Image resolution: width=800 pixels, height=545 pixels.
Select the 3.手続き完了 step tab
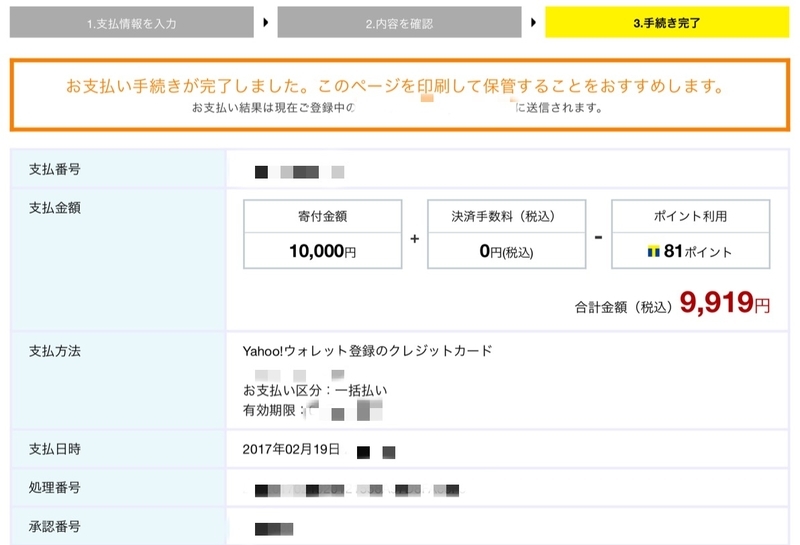(667, 22)
